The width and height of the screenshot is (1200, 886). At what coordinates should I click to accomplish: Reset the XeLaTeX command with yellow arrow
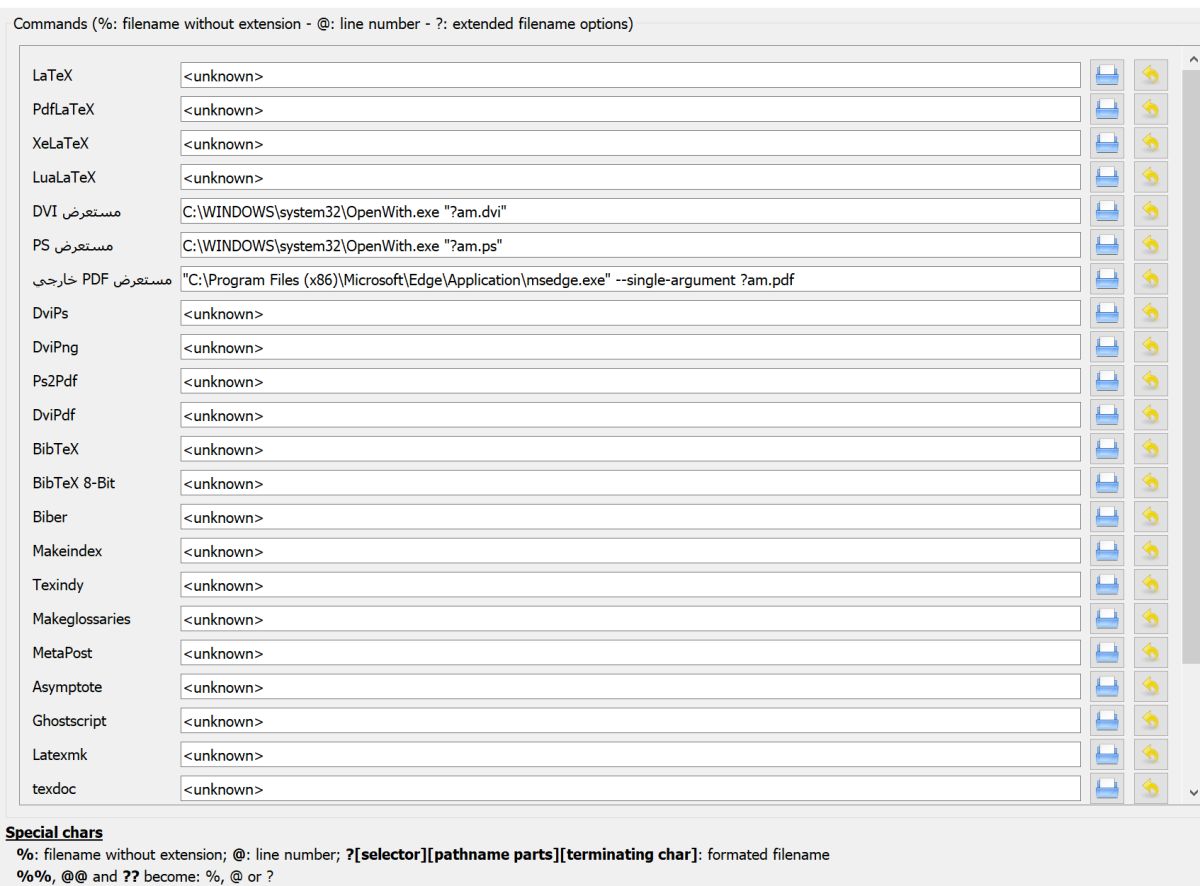point(1151,143)
